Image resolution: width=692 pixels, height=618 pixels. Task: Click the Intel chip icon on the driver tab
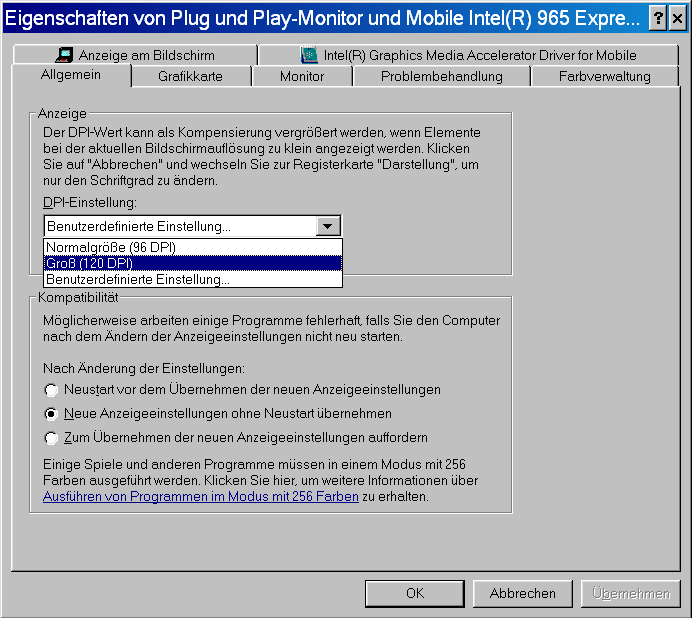309,55
